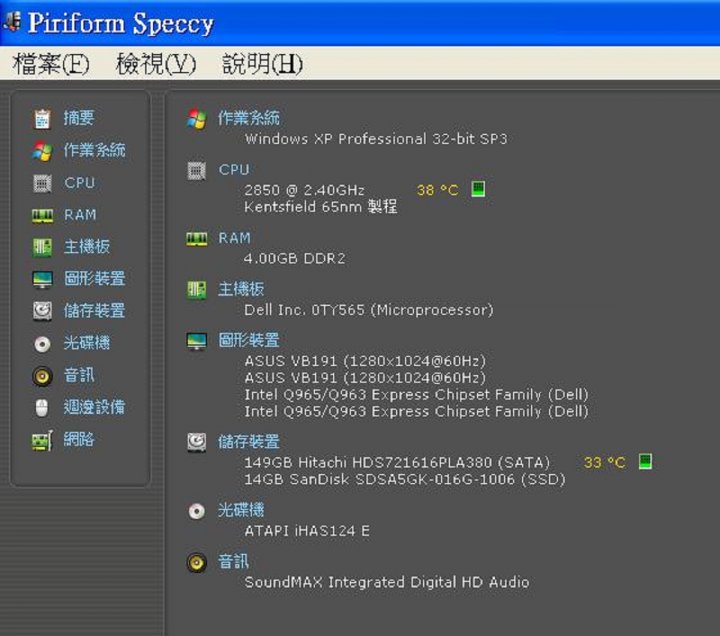
Task: Open 光碟機 heading in main panel
Action: tap(241, 510)
